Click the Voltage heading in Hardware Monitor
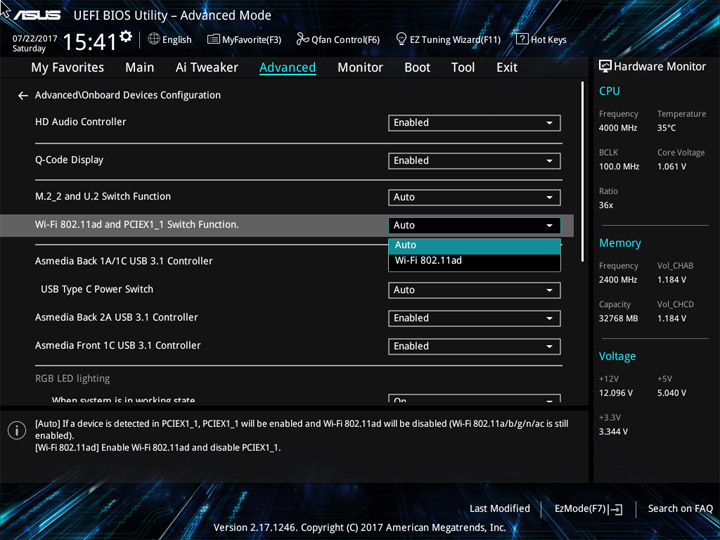 [617, 356]
